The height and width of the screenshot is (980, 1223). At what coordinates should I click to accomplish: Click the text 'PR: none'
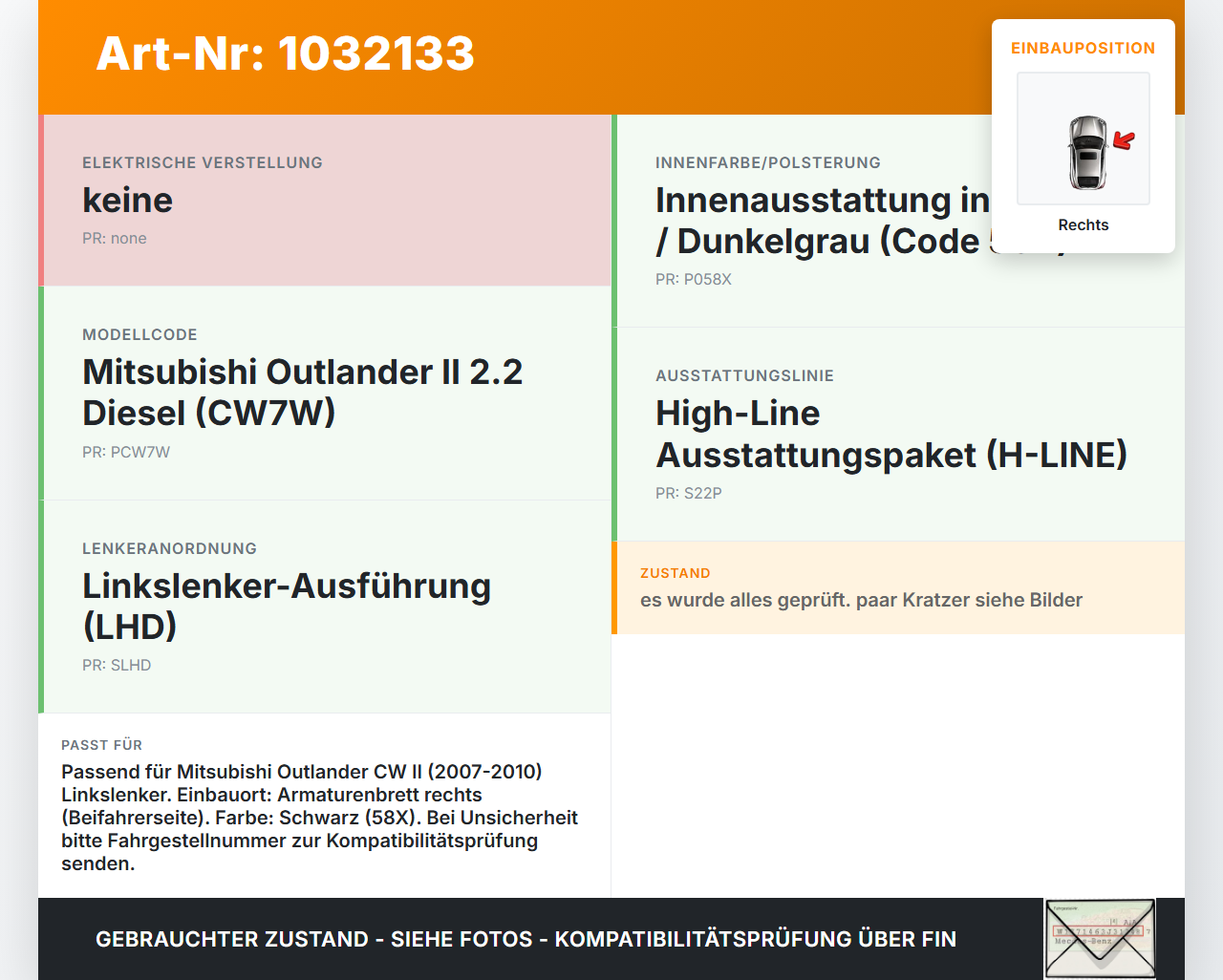click(115, 238)
